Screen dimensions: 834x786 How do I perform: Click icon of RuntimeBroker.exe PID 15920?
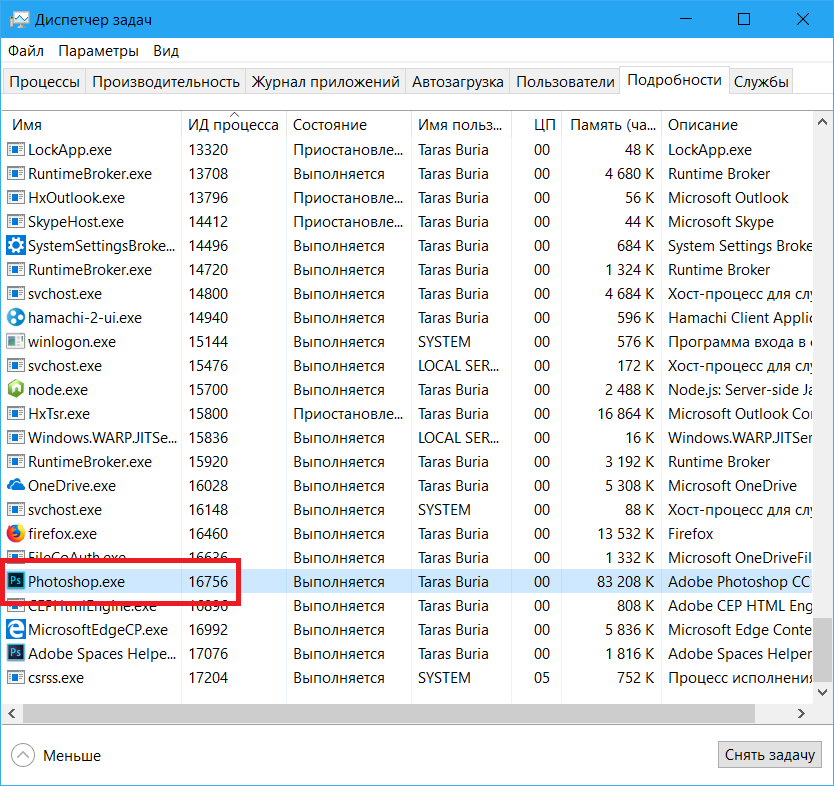[16, 461]
